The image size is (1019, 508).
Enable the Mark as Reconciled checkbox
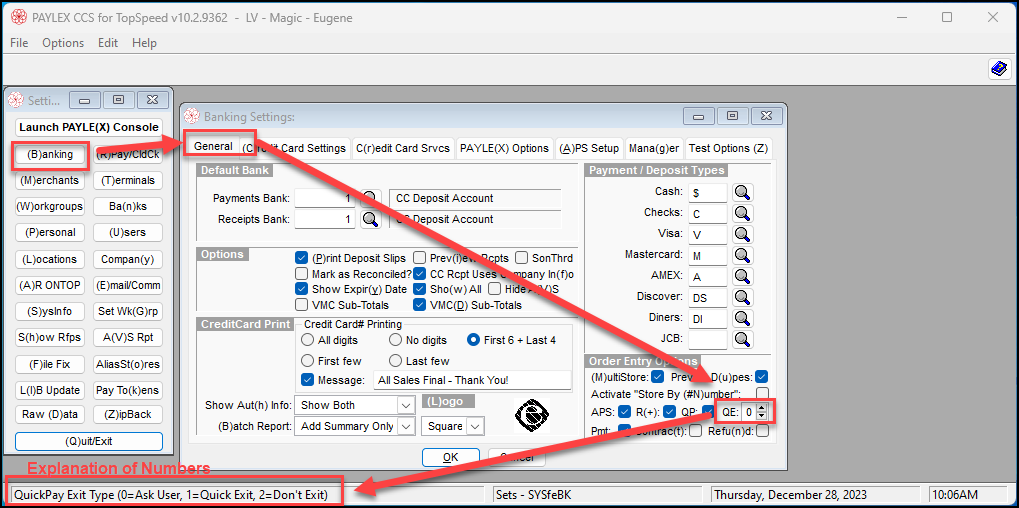click(x=301, y=273)
